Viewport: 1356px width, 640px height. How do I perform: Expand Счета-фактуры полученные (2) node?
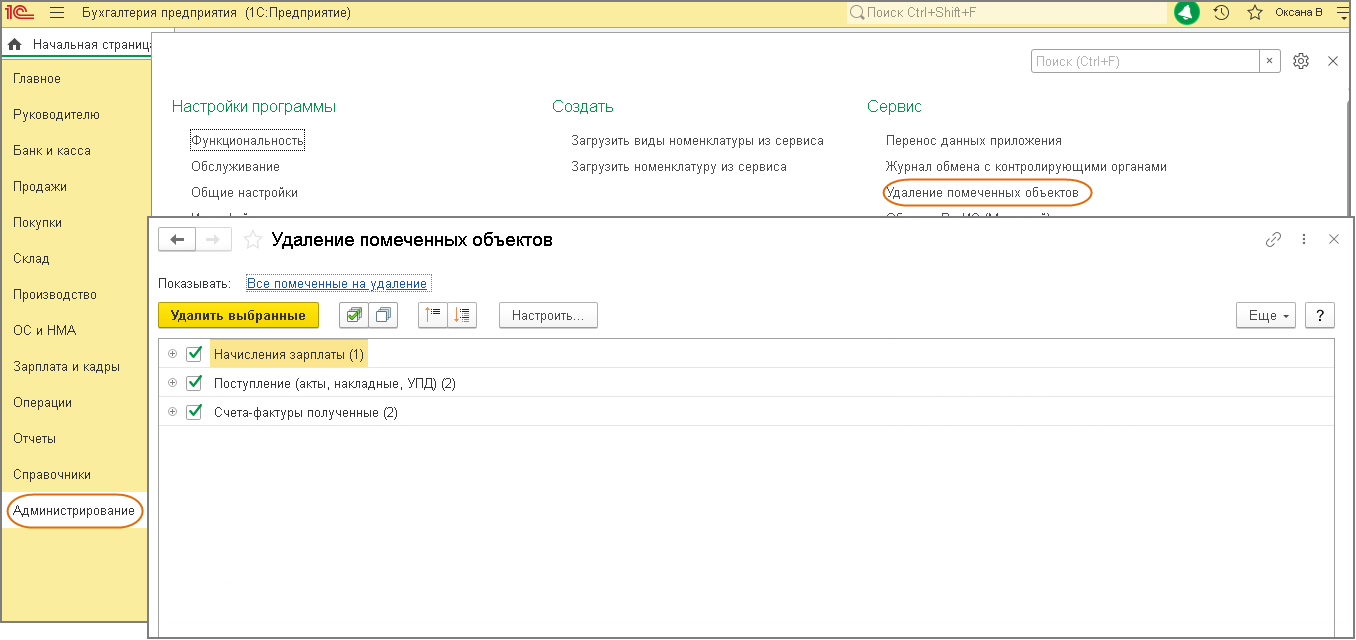(x=172, y=412)
